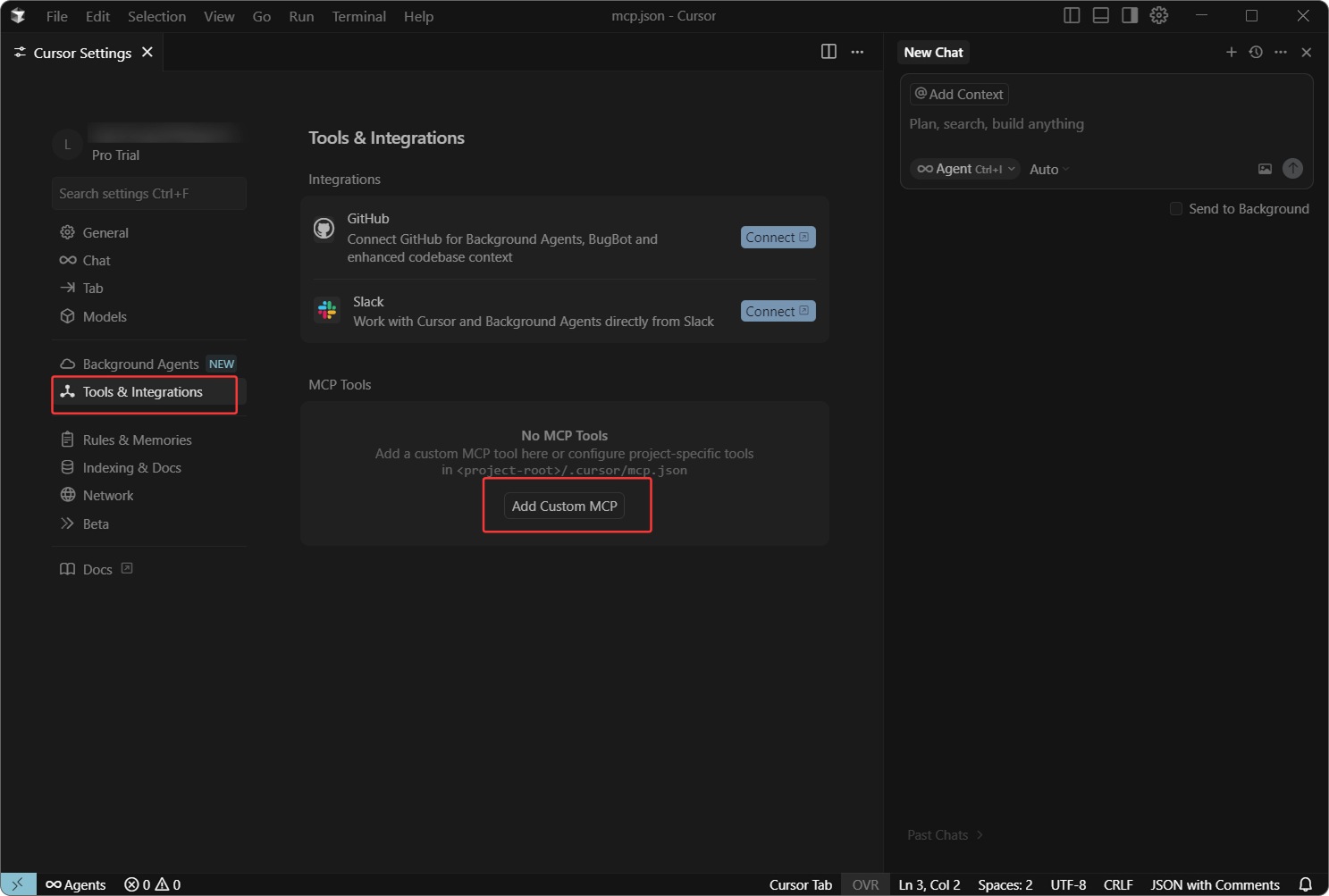Viewport: 1329px width, 896px height.
Task: Open the Terminal menu
Action: pos(359,16)
